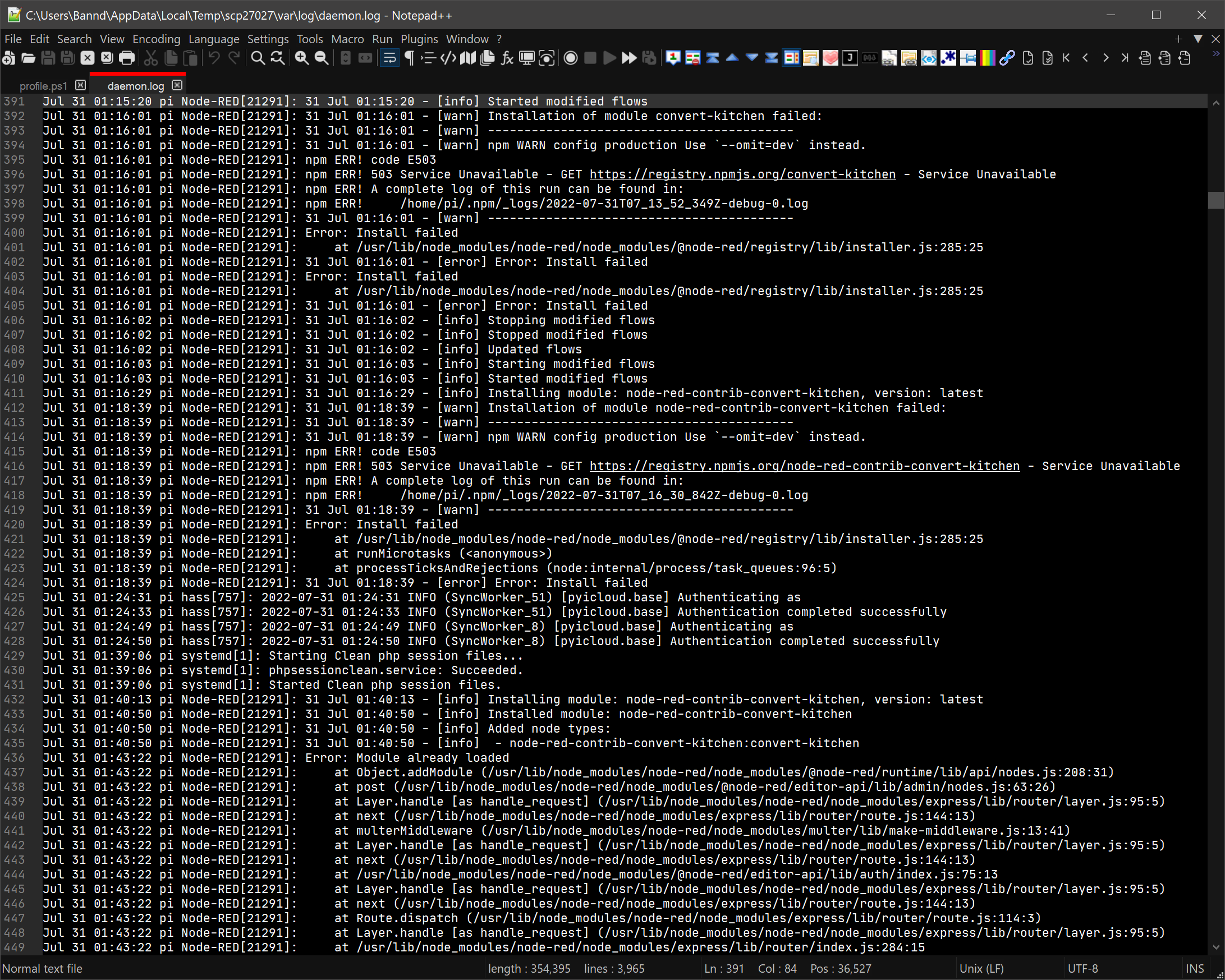This screenshot has width=1225, height=980.
Task: Click the Save file icon
Action: point(48,58)
